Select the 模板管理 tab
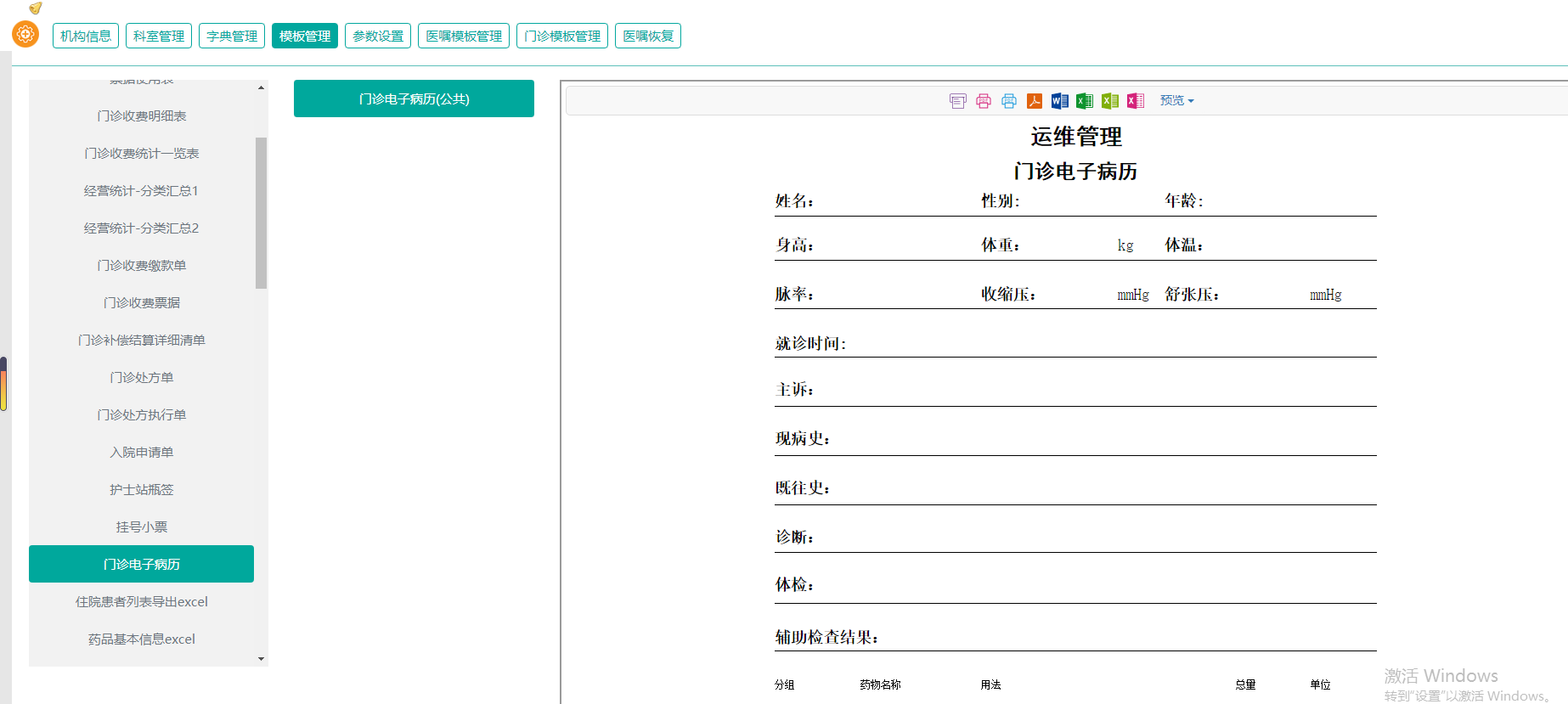The width and height of the screenshot is (1568, 704). pos(305,36)
